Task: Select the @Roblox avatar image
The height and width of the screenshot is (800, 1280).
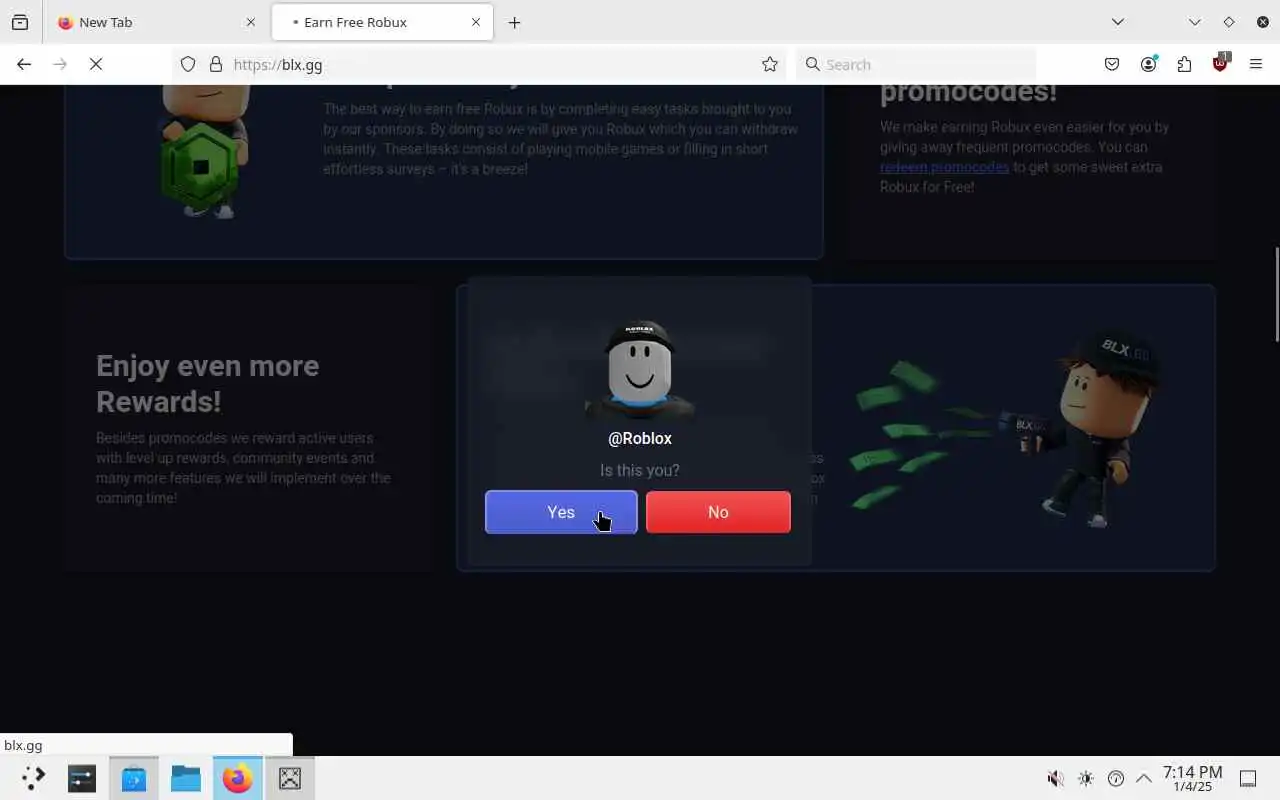Action: [x=640, y=370]
